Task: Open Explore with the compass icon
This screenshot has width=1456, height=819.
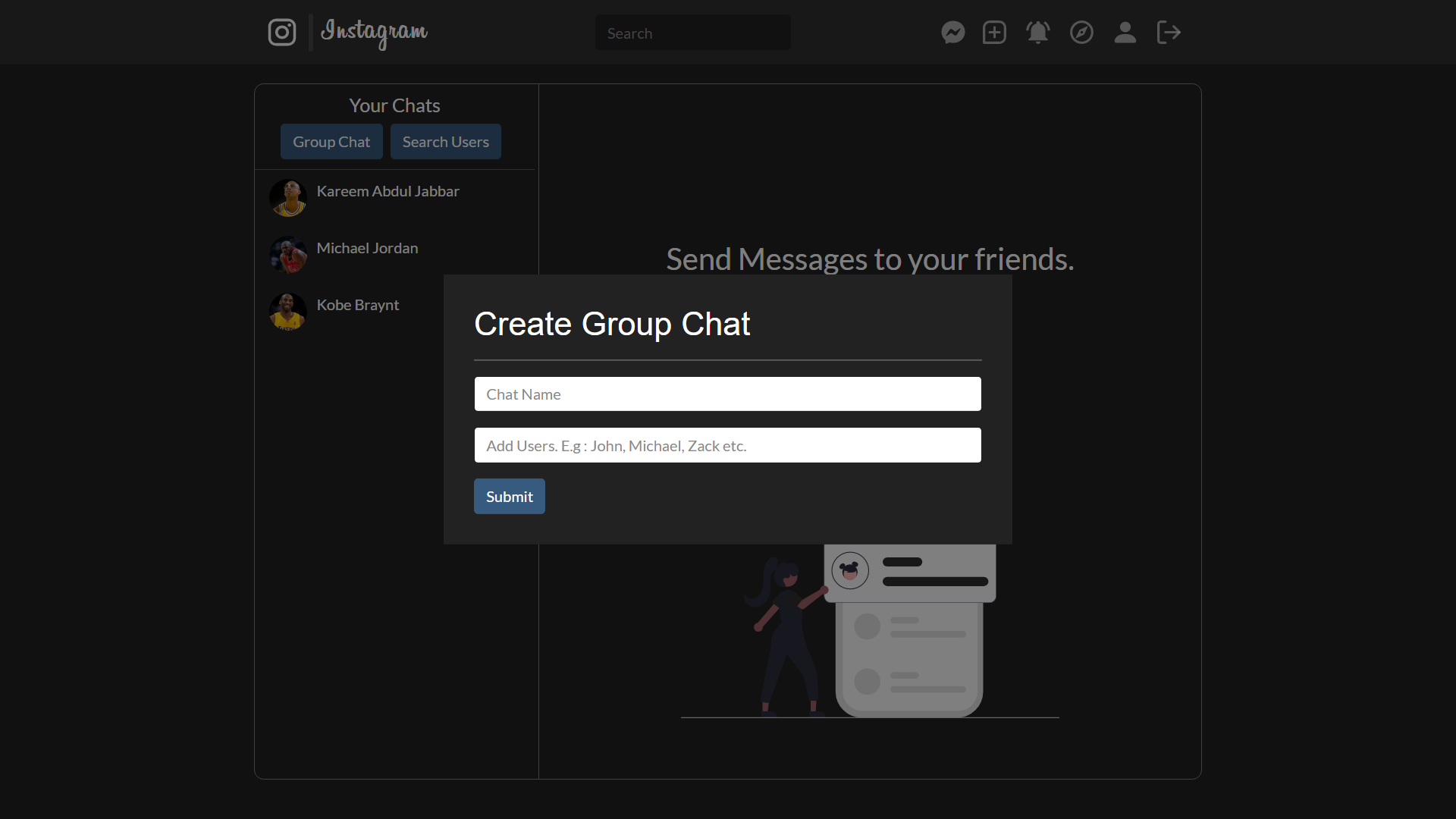Action: pyautogui.click(x=1081, y=32)
